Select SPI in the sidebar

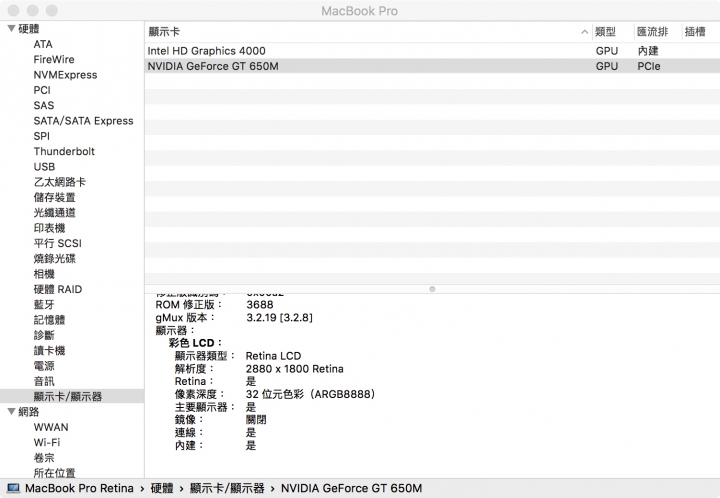tap(41, 136)
